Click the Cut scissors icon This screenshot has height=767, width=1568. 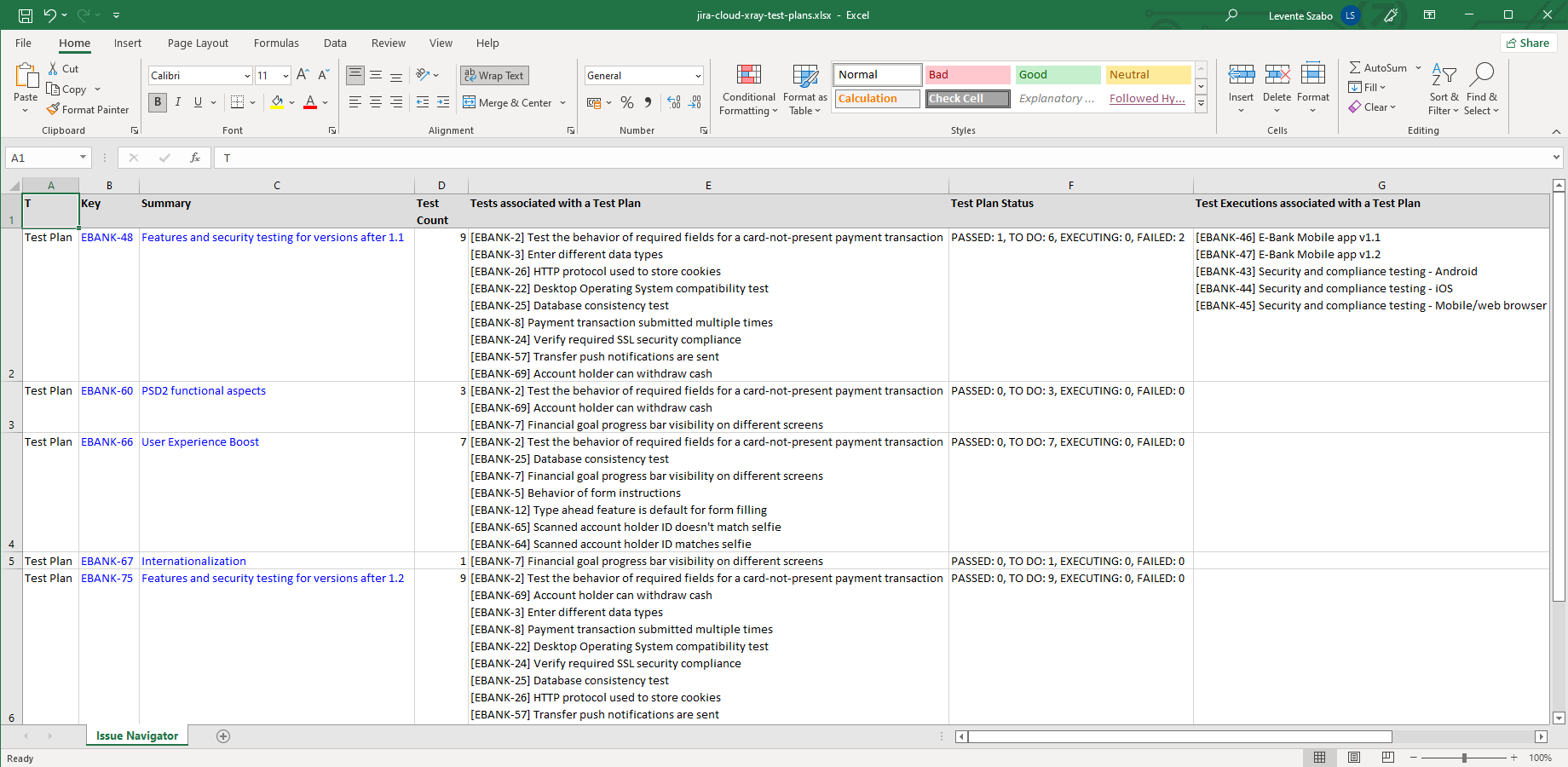coord(53,69)
